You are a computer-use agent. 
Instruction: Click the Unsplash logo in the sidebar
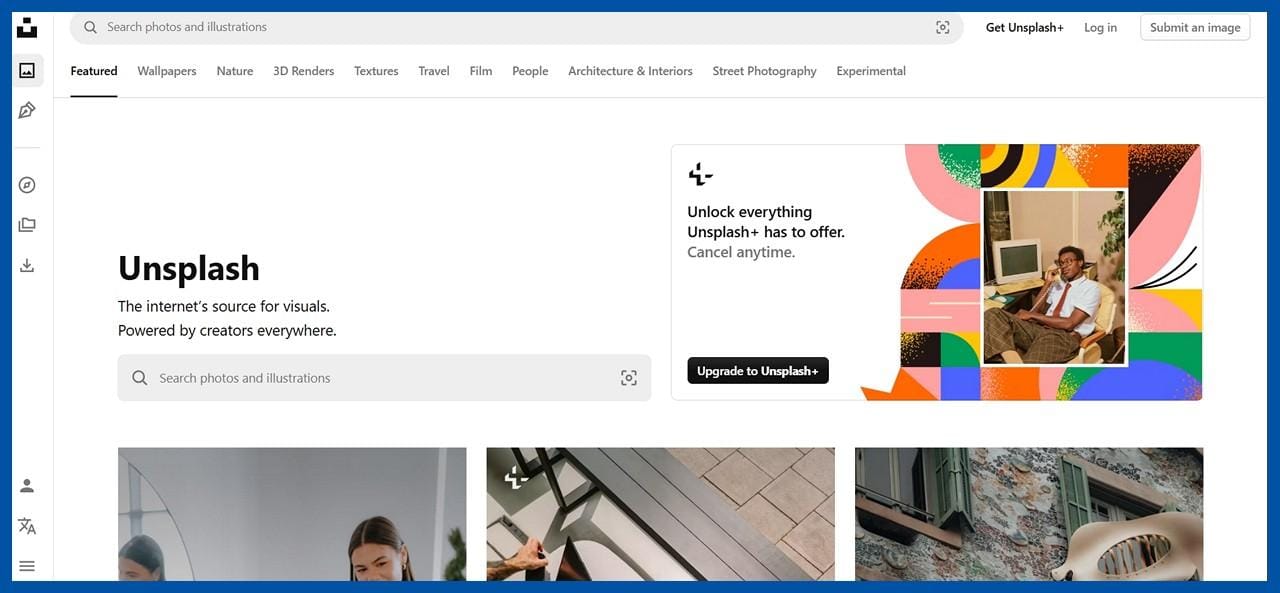(x=27, y=28)
